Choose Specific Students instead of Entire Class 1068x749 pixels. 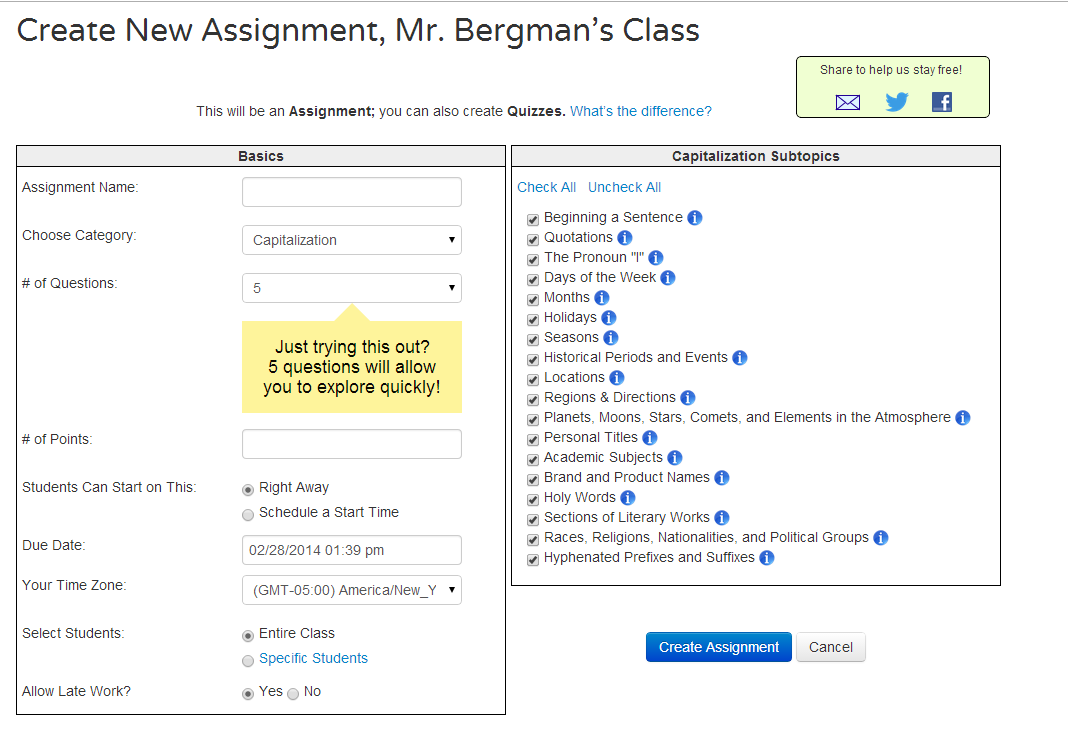coord(248,660)
